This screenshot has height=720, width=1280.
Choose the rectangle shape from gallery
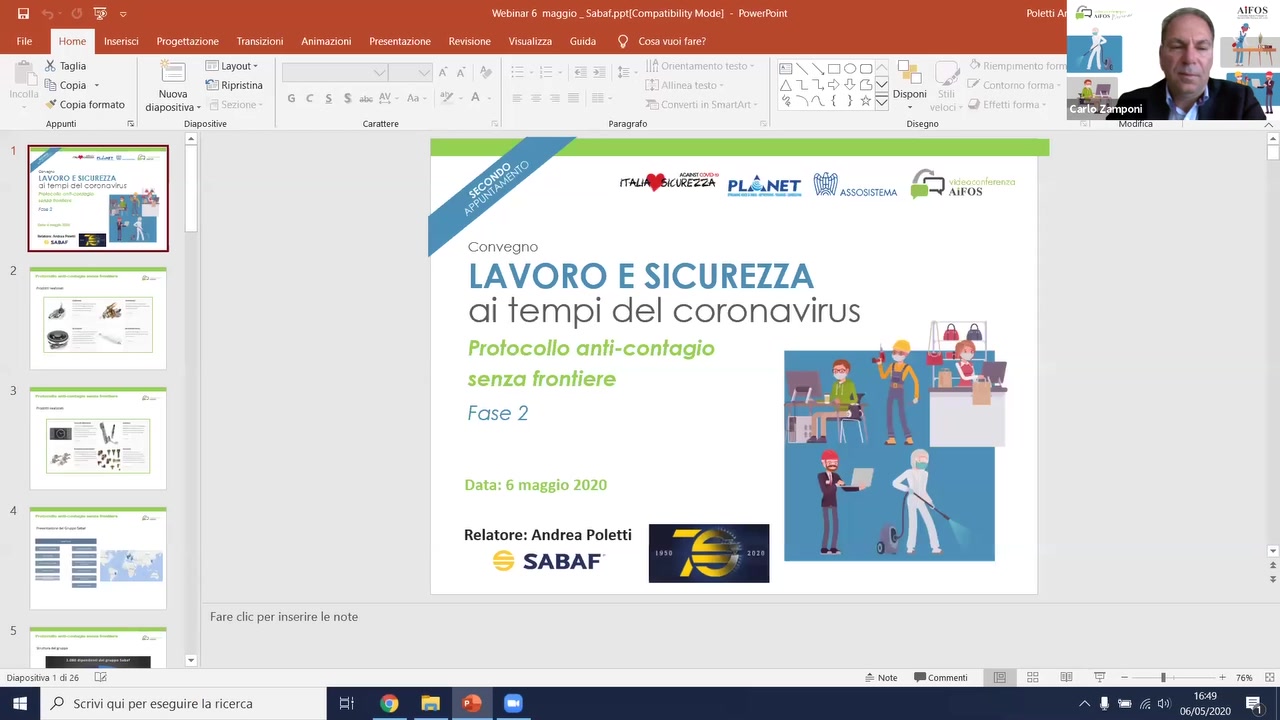pyautogui.click(x=834, y=69)
